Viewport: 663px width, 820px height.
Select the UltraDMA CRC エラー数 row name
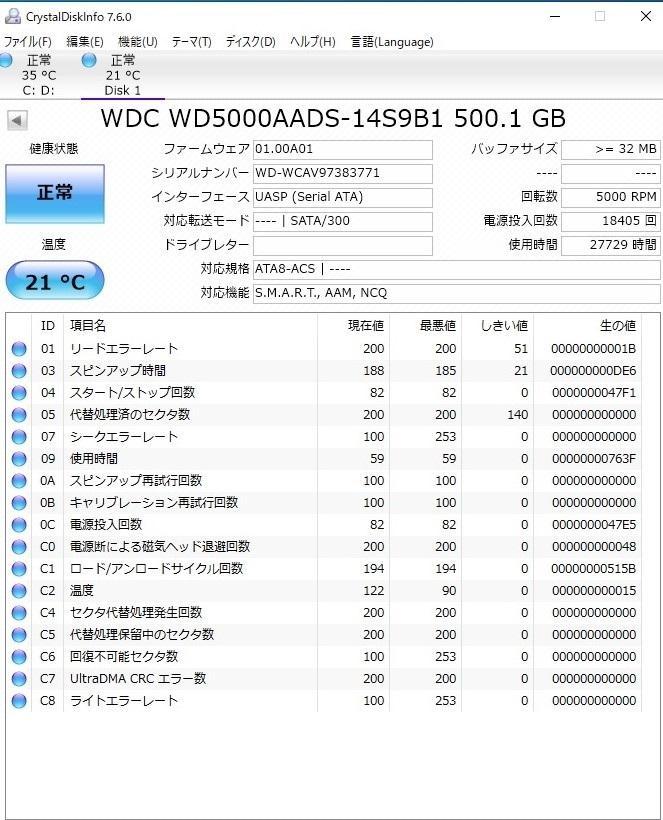pos(138,678)
